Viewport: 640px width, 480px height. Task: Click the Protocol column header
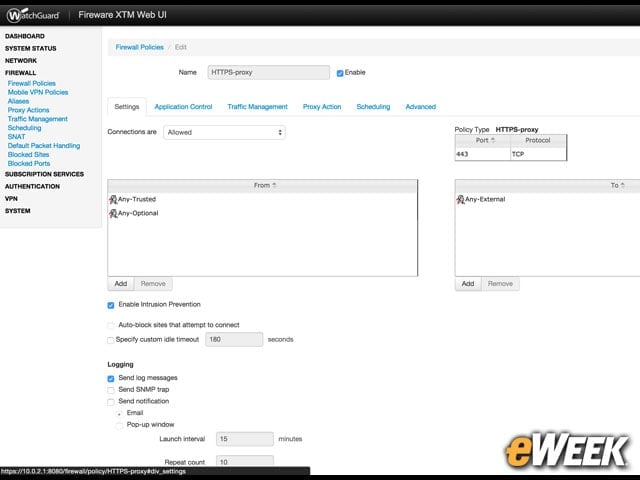[538, 140]
